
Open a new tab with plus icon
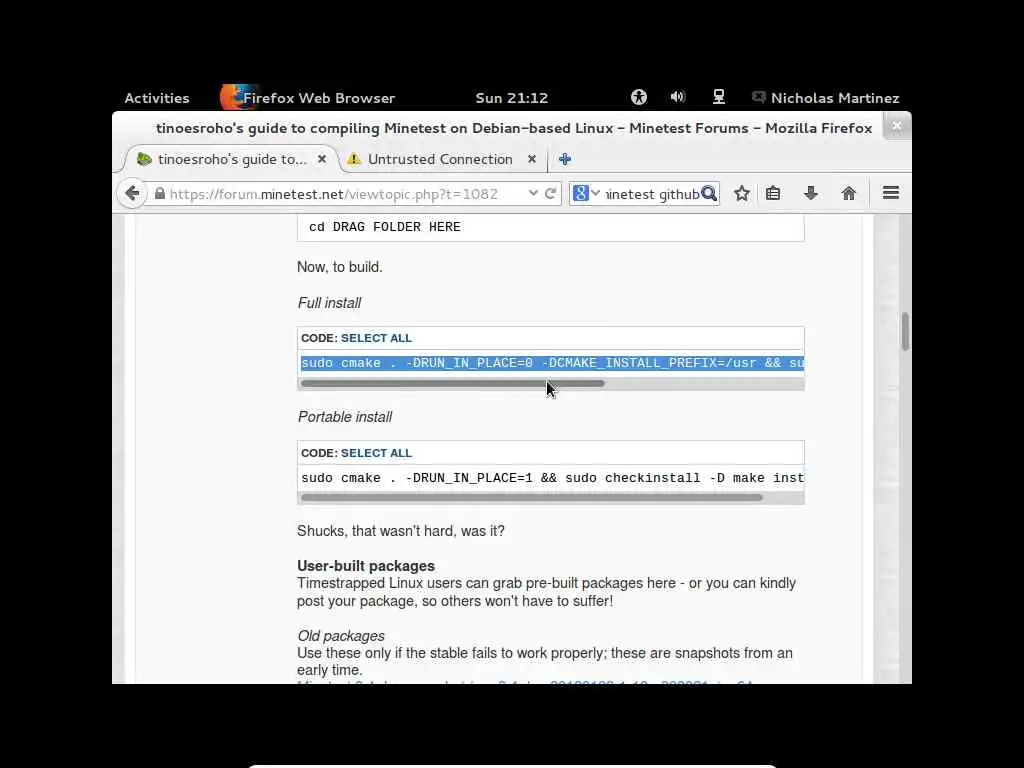[x=565, y=159]
